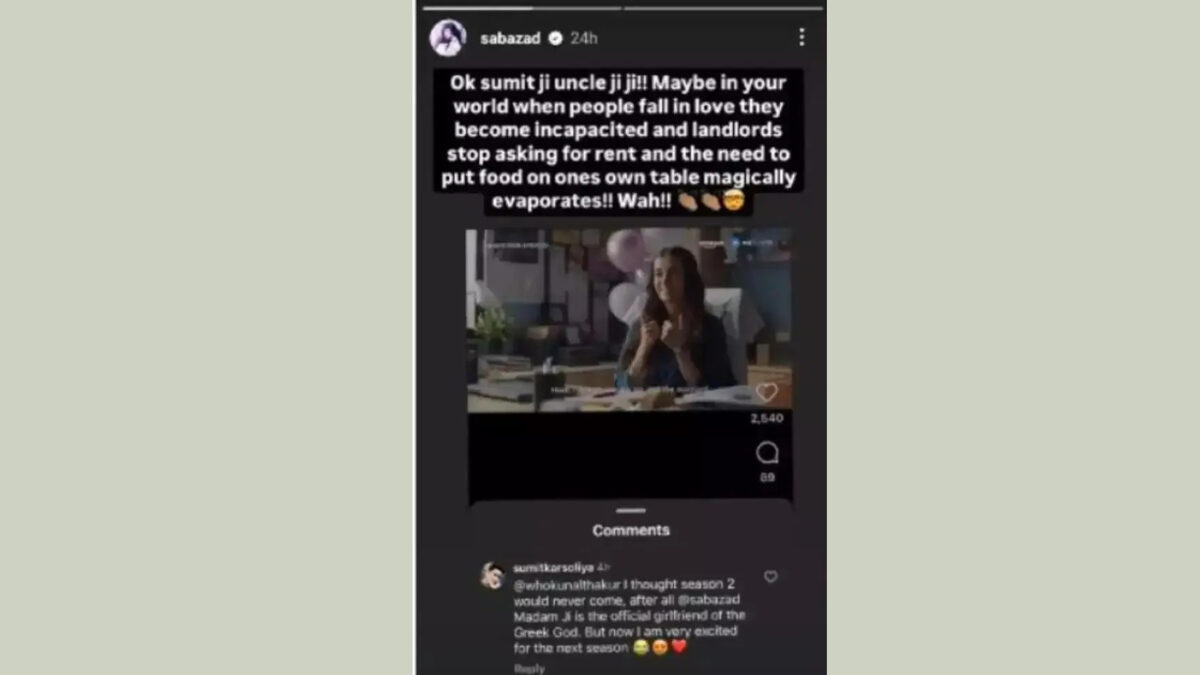Jump to second story progress segment
The width and height of the screenshot is (1200, 675).
click(x=722, y=8)
